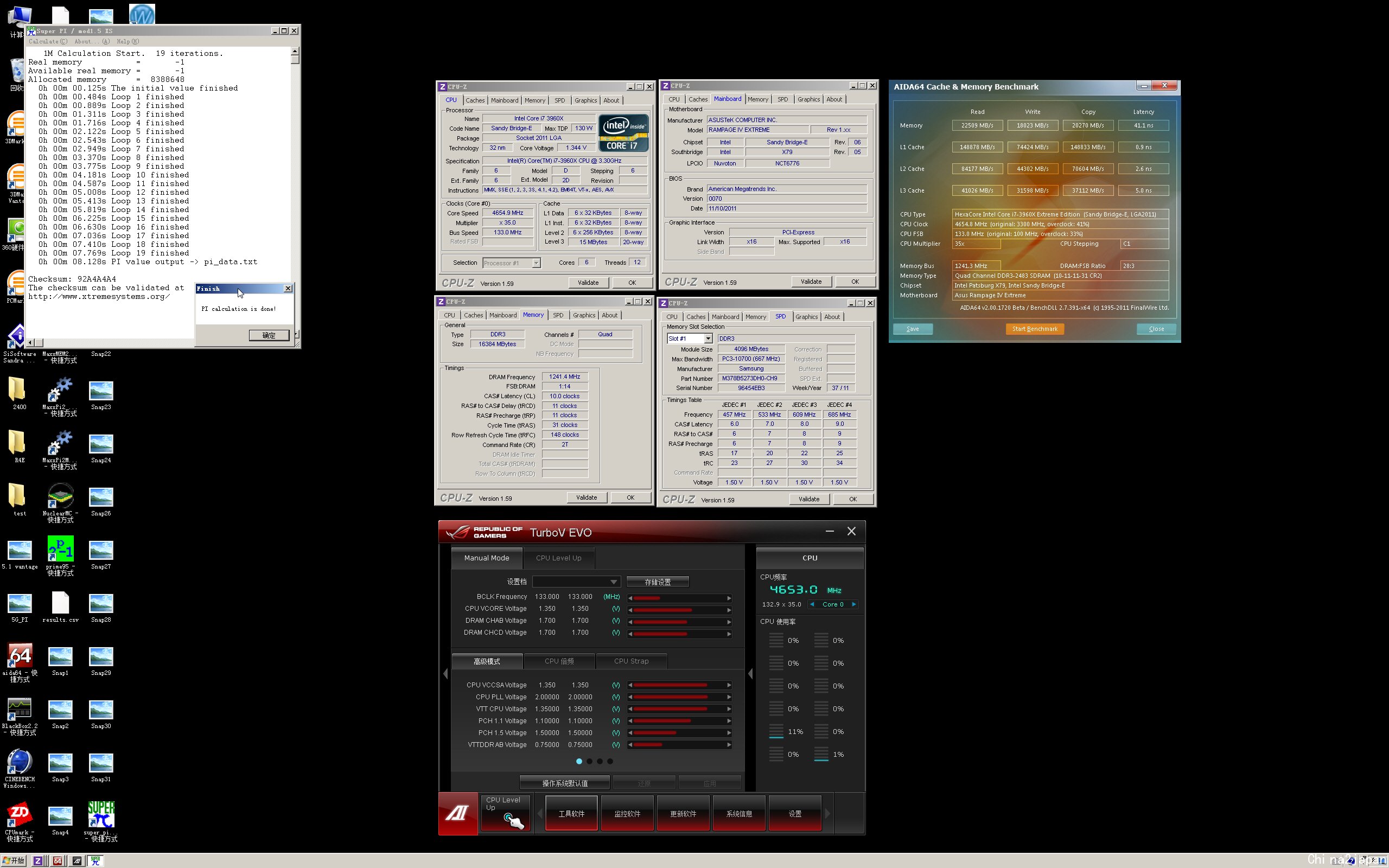Open the Memory tab in CPU-Z Mainboard window
Image resolution: width=1389 pixels, height=868 pixels.
point(757,99)
